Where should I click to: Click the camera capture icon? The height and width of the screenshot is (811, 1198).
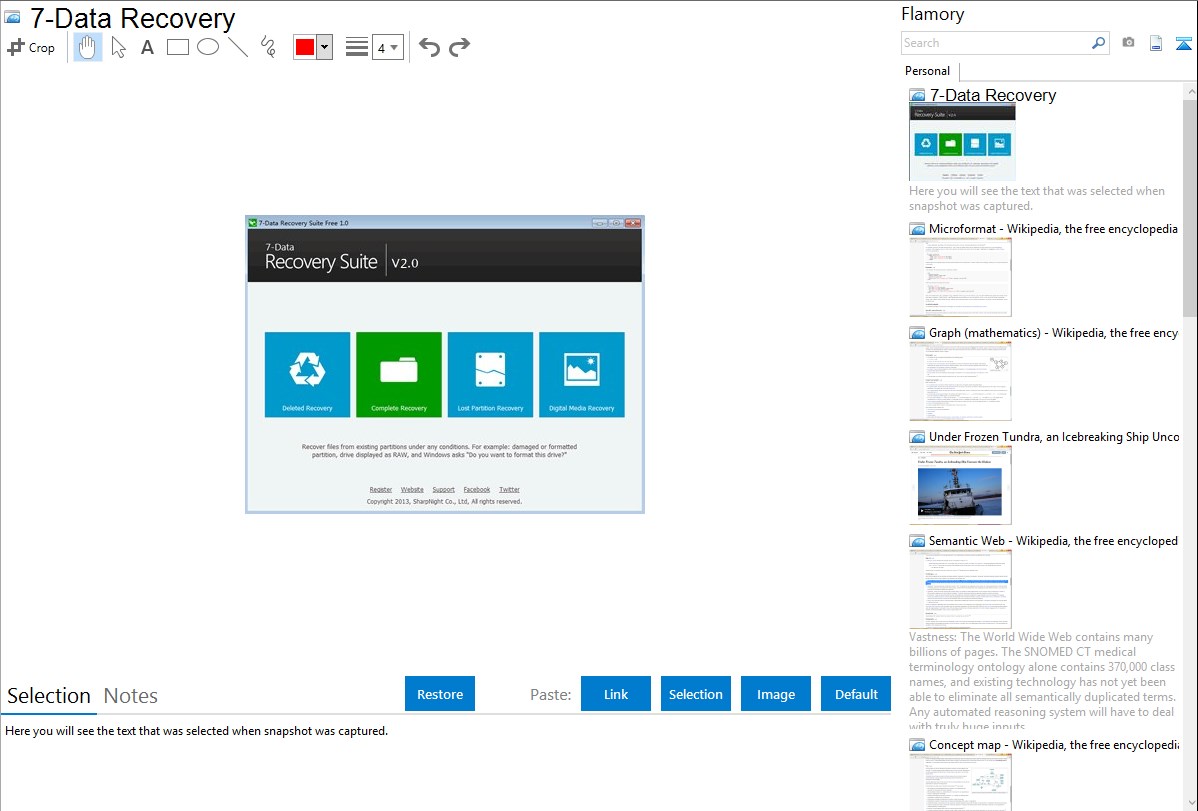pos(1128,43)
